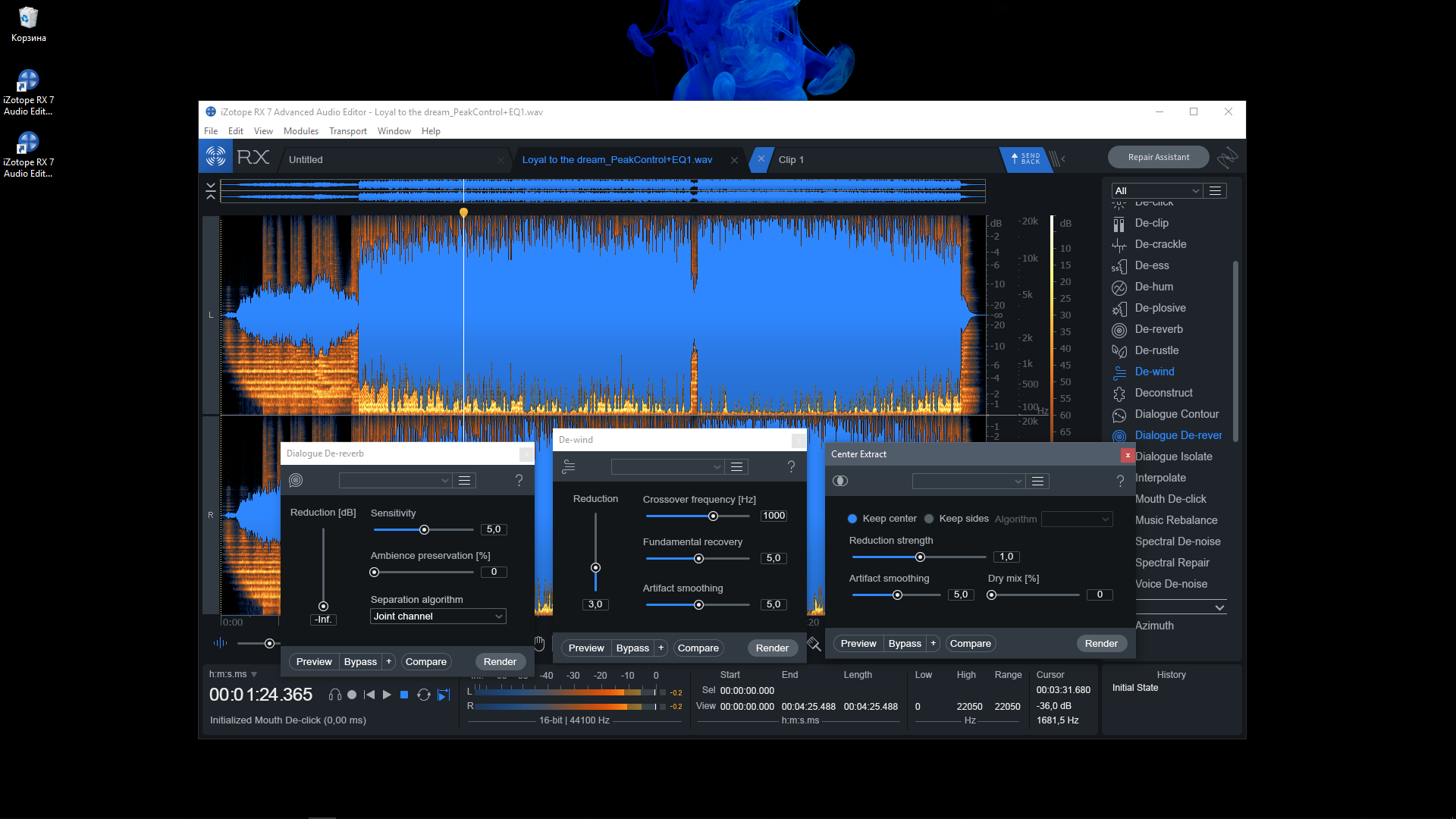Click Preview button in Dialogue De-reverb panel
Viewport: 1456px width, 819px height.
click(x=313, y=661)
